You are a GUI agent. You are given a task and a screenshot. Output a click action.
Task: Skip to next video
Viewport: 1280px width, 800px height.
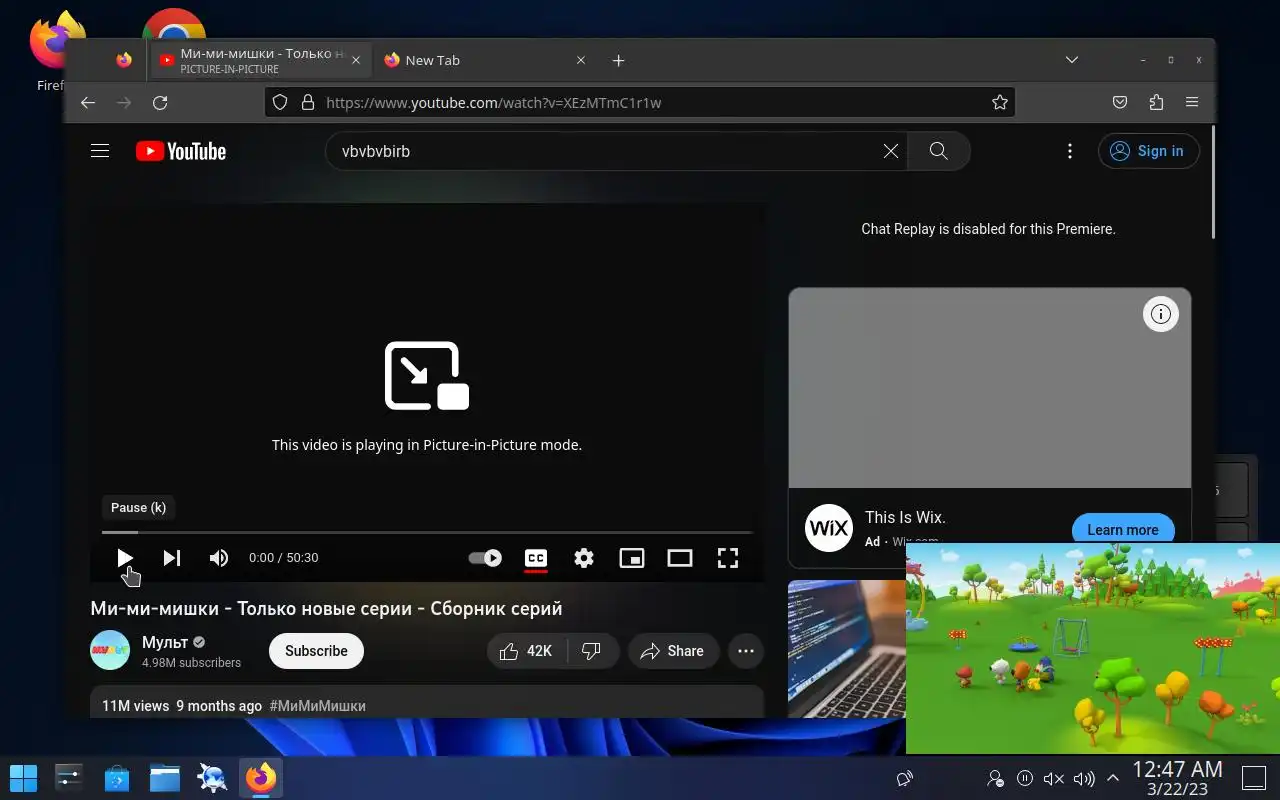(172, 558)
